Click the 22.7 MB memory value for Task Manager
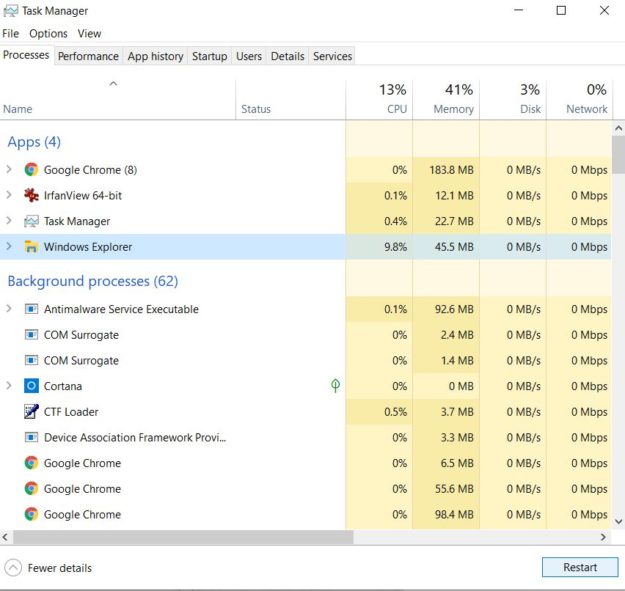Screen dimensions: 625x591 tap(454, 222)
